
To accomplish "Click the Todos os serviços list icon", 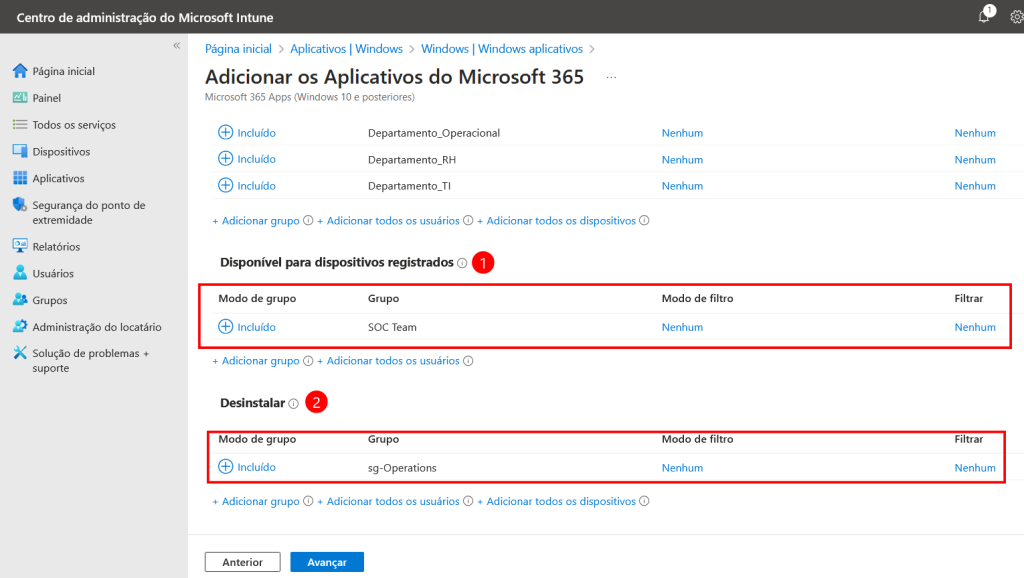I will [20, 124].
